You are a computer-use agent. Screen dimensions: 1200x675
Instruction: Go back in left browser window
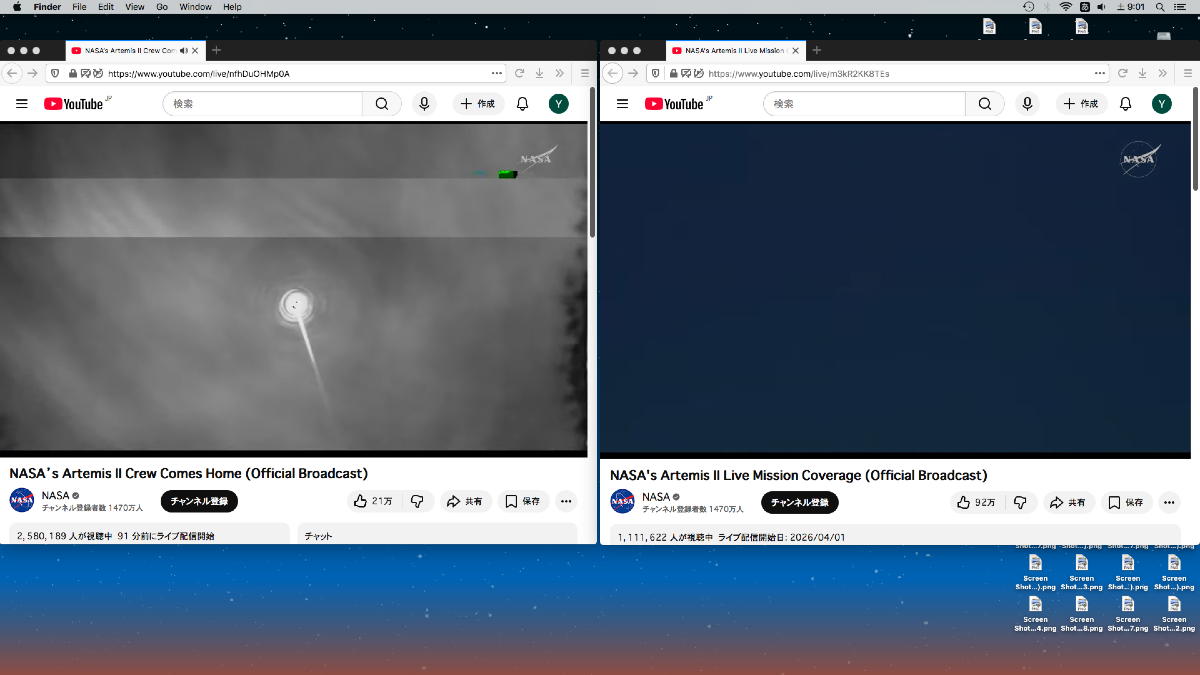13,73
